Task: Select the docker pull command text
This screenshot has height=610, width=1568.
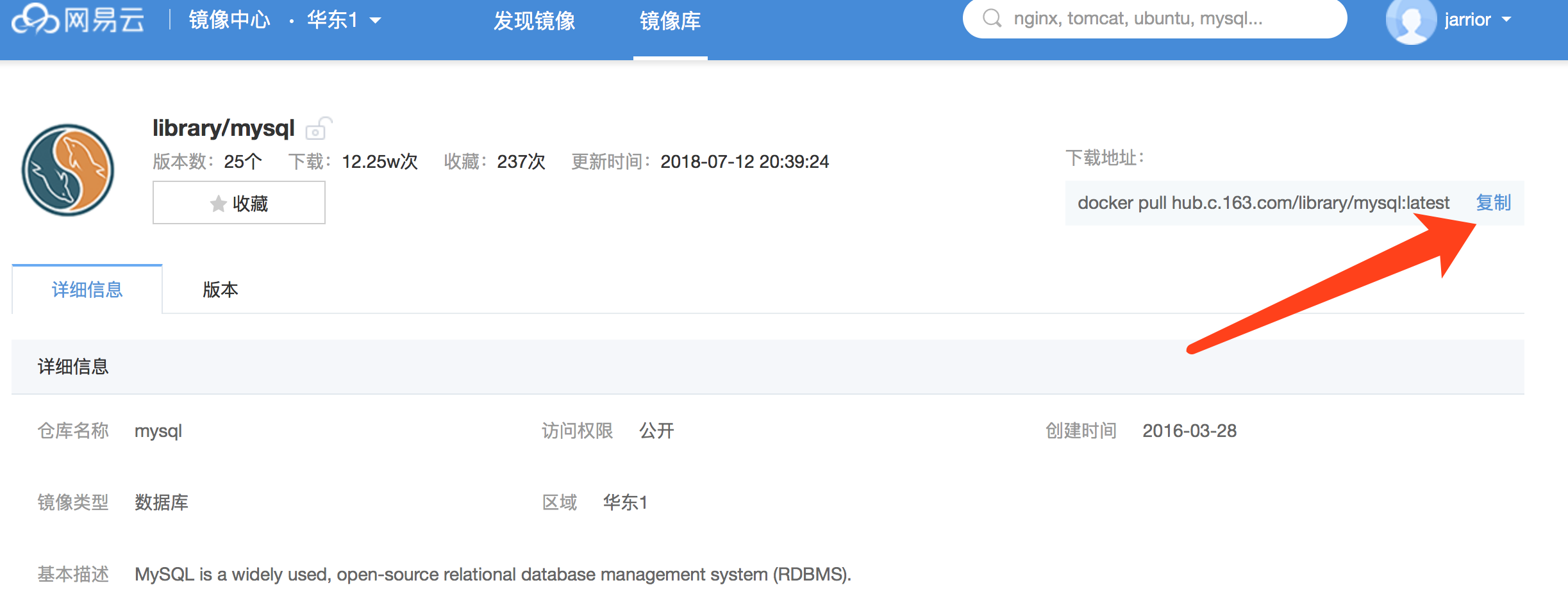Action: [x=1263, y=202]
